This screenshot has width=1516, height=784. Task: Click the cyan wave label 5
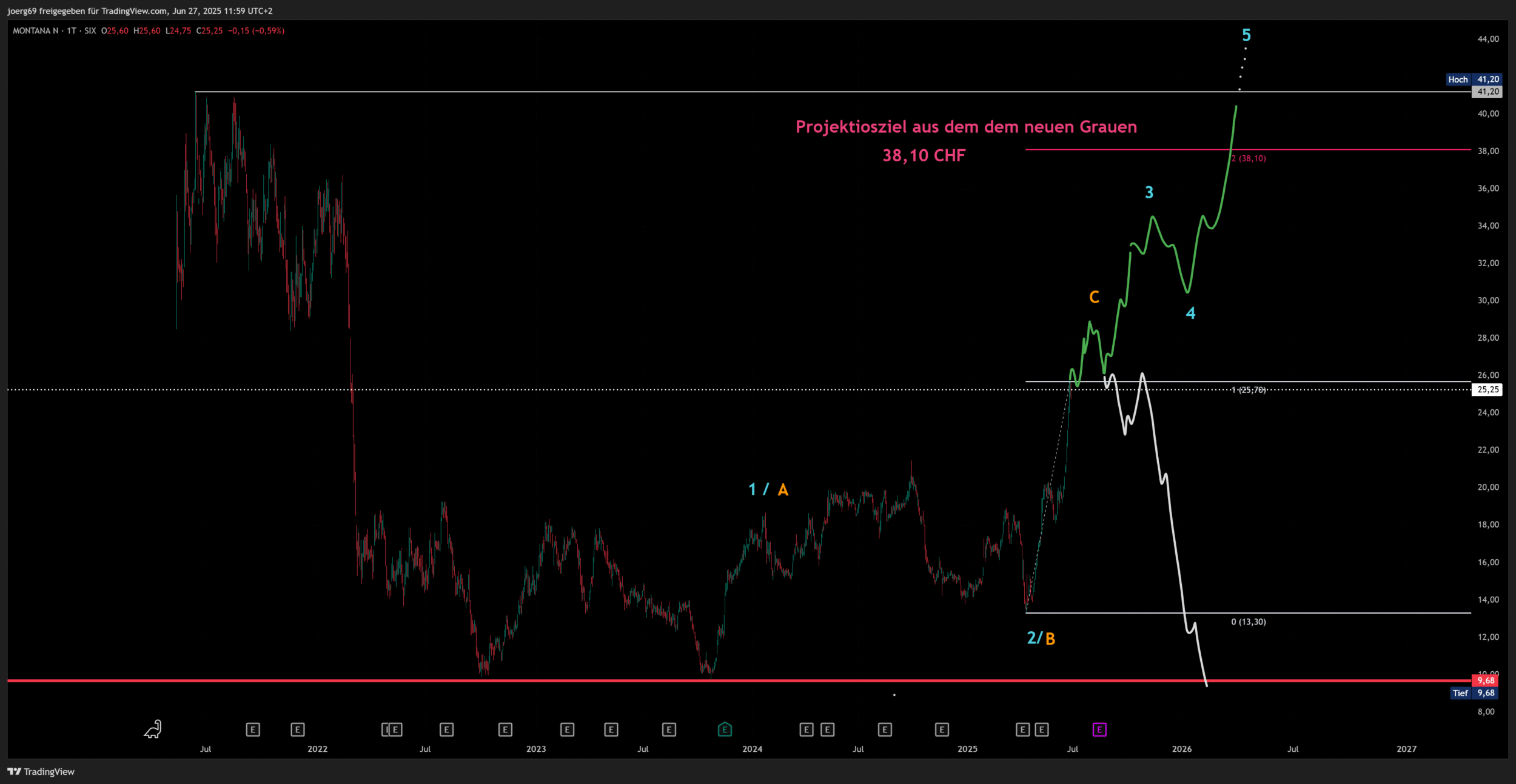tap(1246, 35)
